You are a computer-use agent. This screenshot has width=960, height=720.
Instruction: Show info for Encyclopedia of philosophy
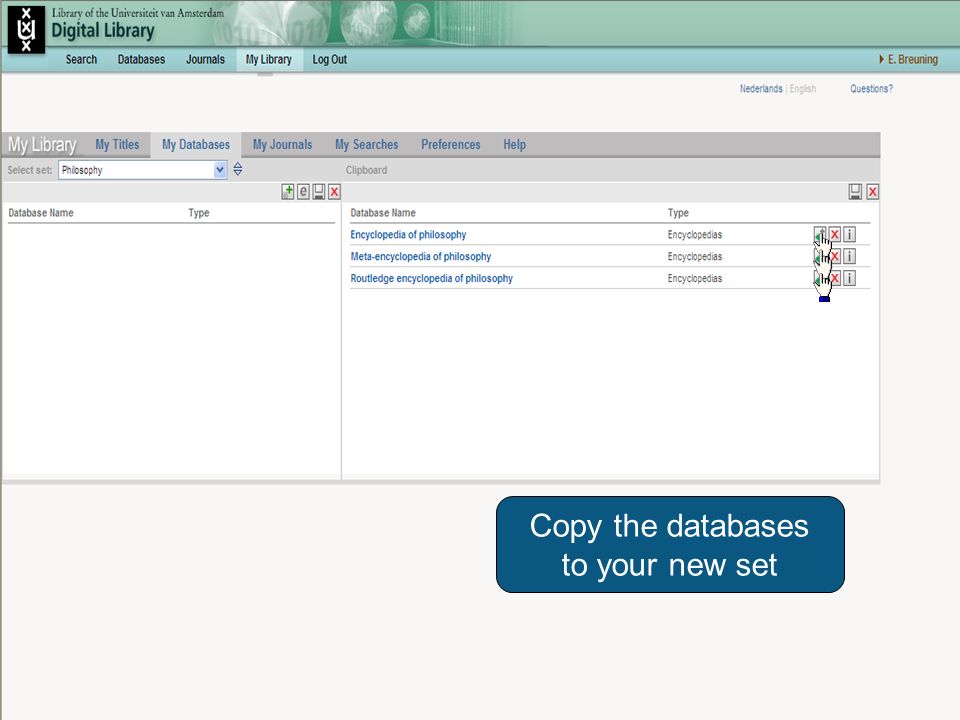[849, 234]
